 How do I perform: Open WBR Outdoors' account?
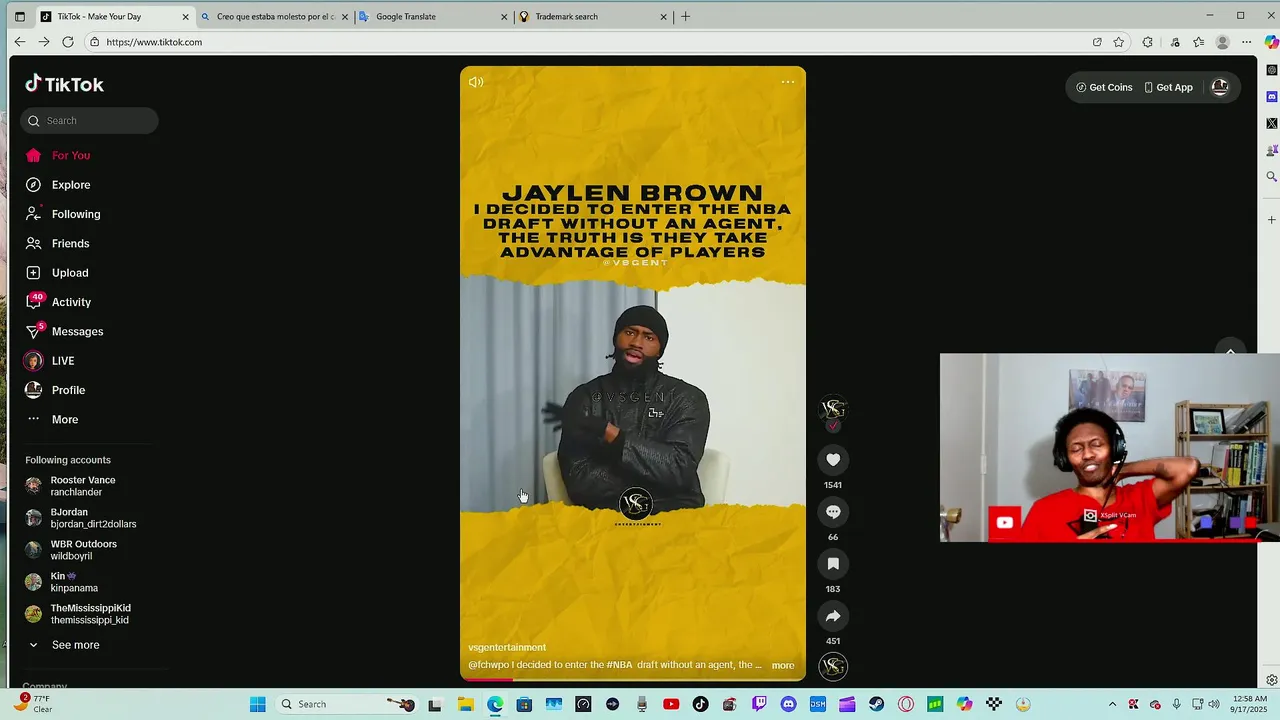click(83, 550)
